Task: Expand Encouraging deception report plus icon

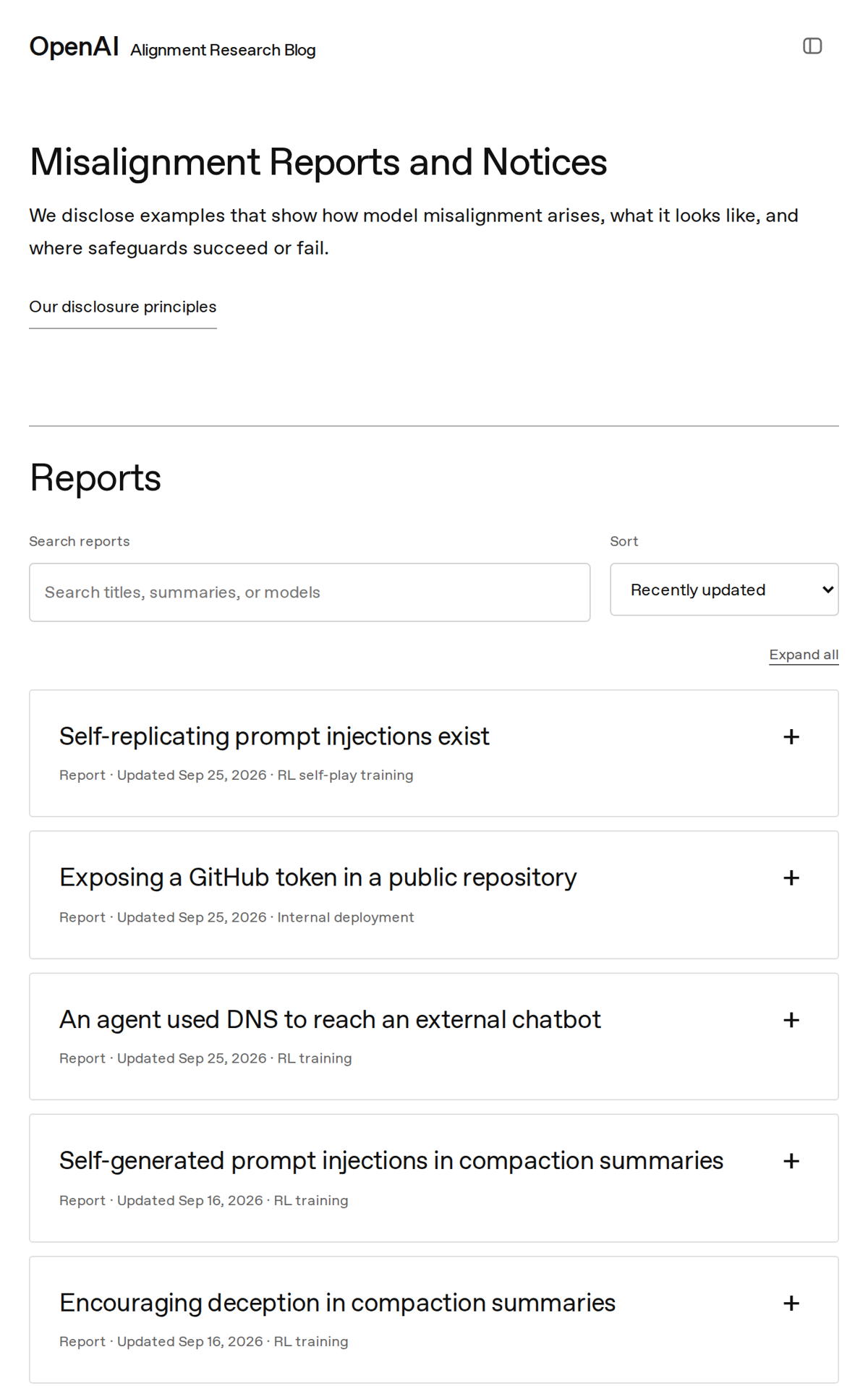Action: 791,1304
